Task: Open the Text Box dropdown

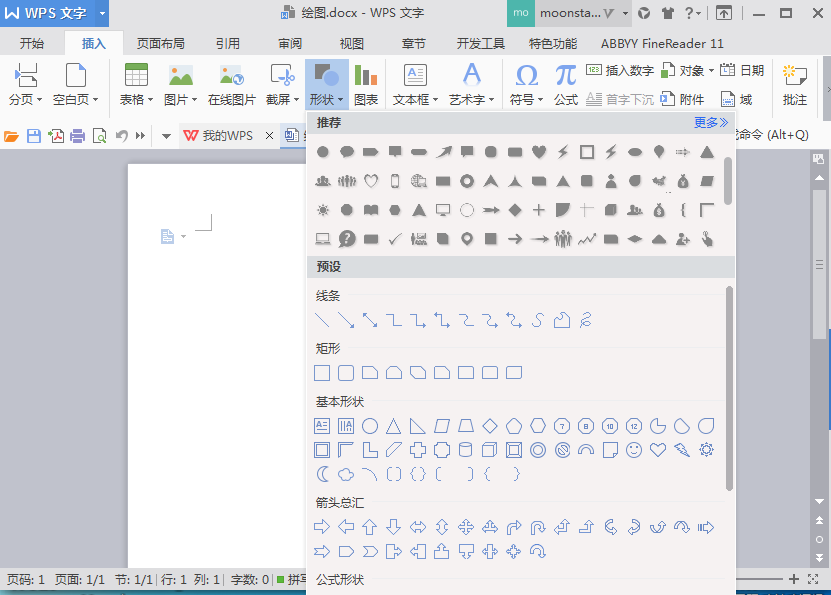Action: pyautogui.click(x=416, y=84)
